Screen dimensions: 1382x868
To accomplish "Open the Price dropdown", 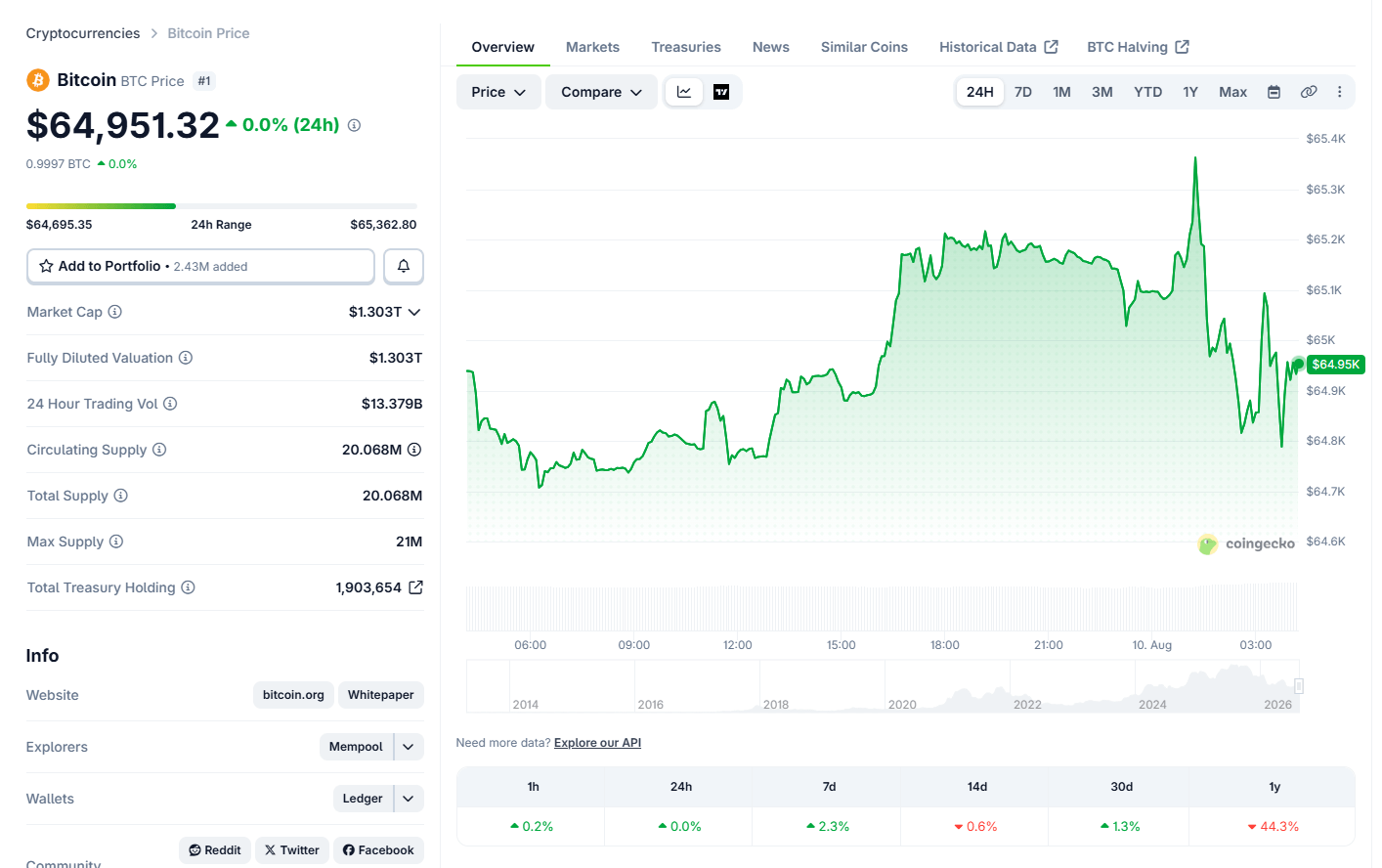I will 498,92.
